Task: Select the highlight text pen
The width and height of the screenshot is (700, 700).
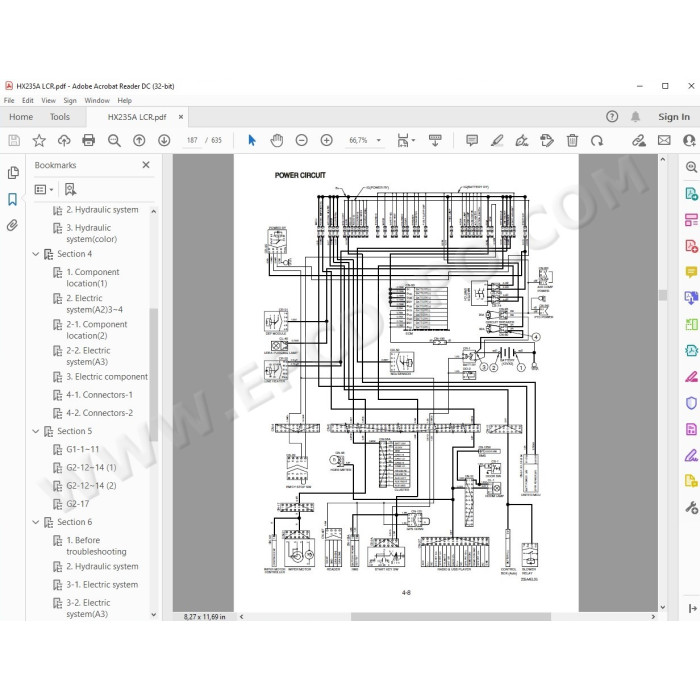Action: click(497, 141)
